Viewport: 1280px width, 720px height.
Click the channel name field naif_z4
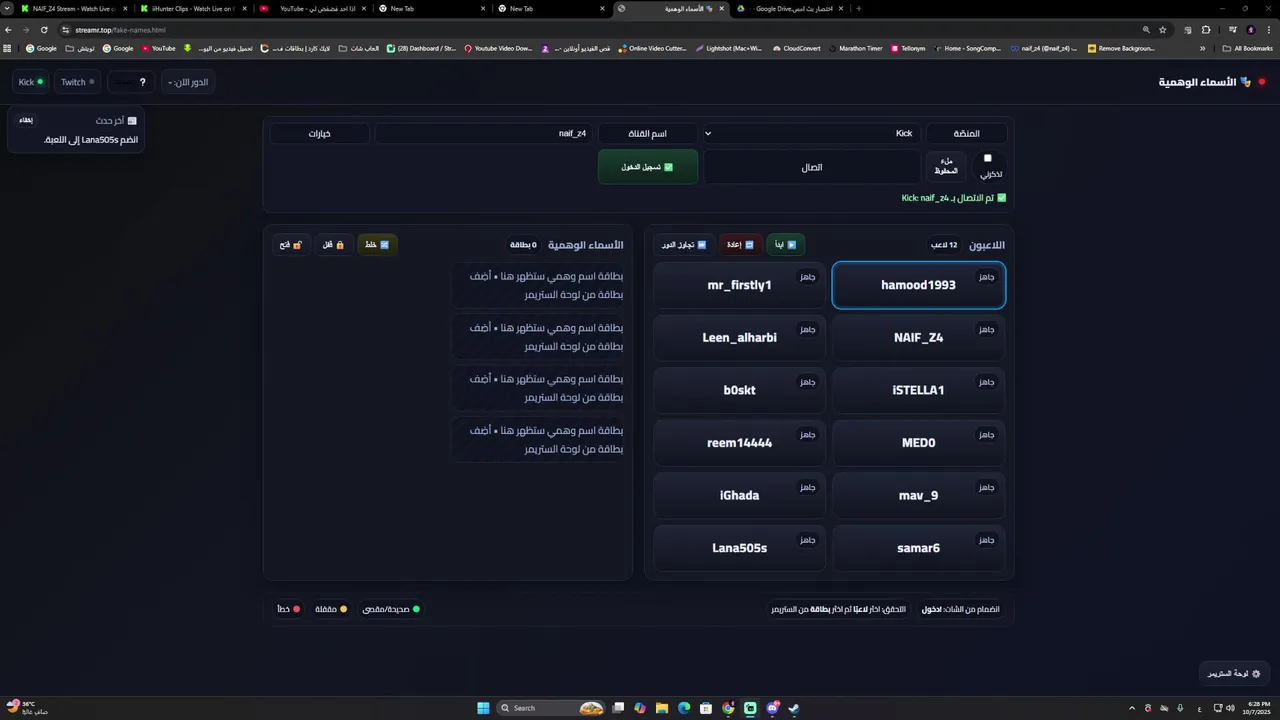pyautogui.click(x=483, y=133)
